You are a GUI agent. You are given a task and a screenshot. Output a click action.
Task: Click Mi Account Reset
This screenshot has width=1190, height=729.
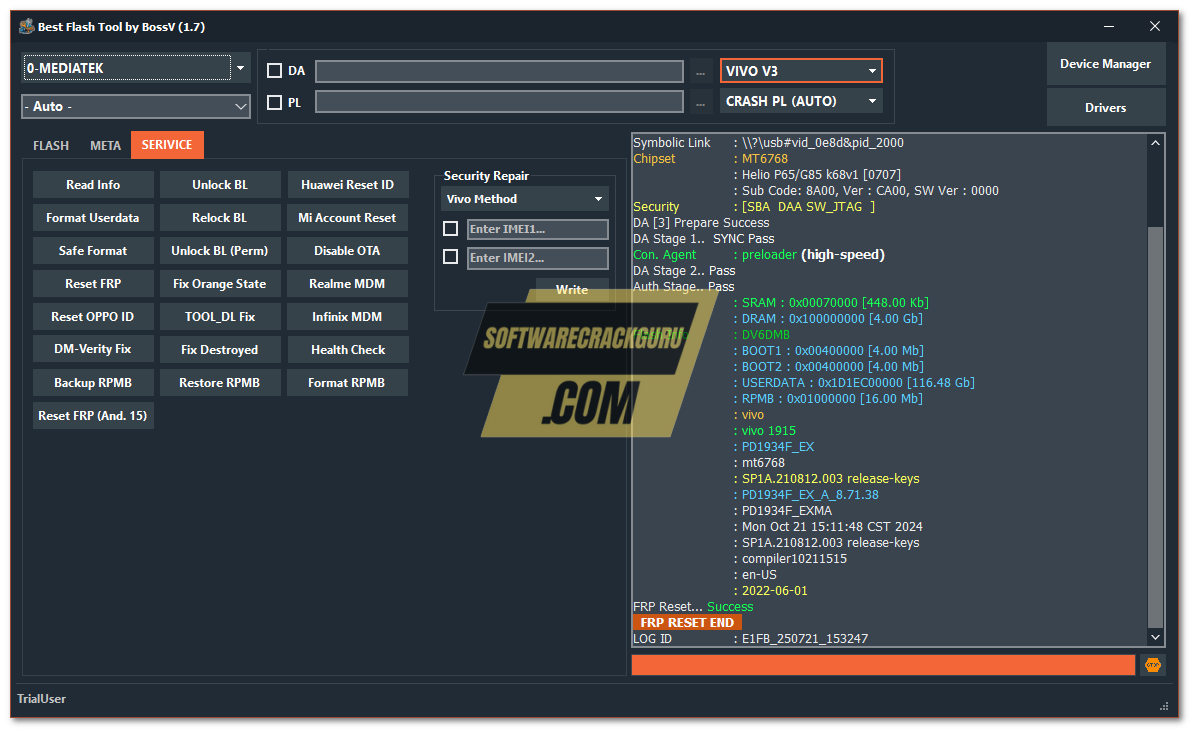point(347,218)
